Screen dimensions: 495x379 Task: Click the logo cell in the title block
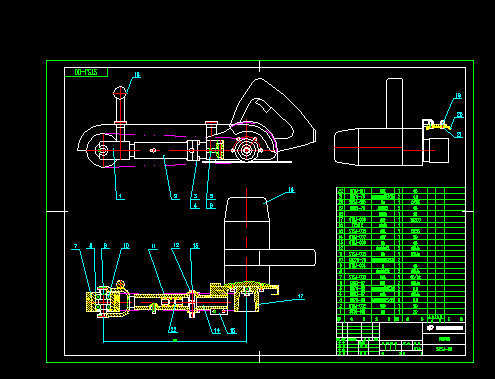point(444,328)
